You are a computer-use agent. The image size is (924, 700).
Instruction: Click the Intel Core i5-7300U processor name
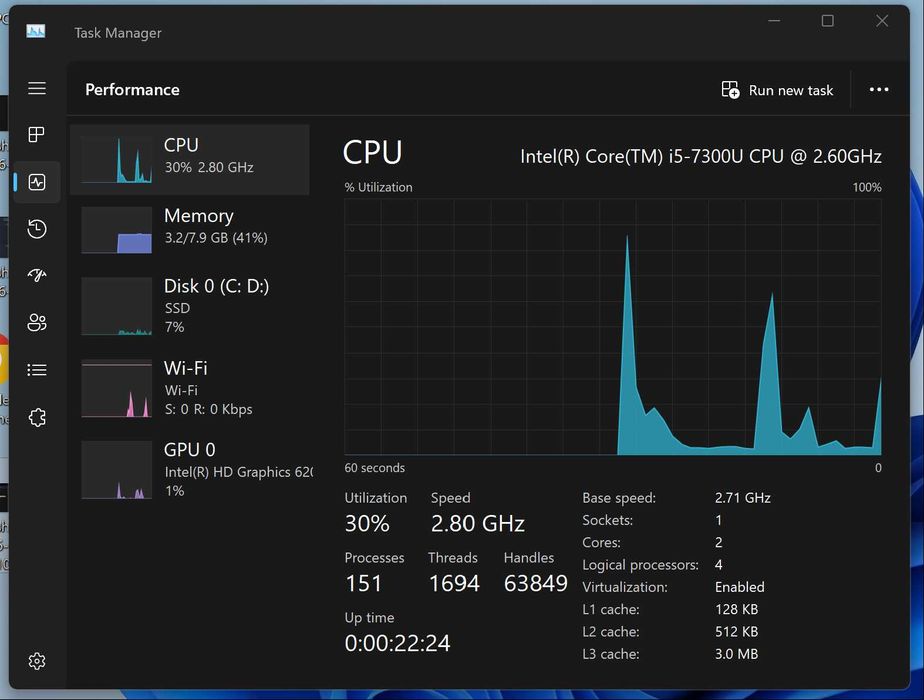[701, 156]
